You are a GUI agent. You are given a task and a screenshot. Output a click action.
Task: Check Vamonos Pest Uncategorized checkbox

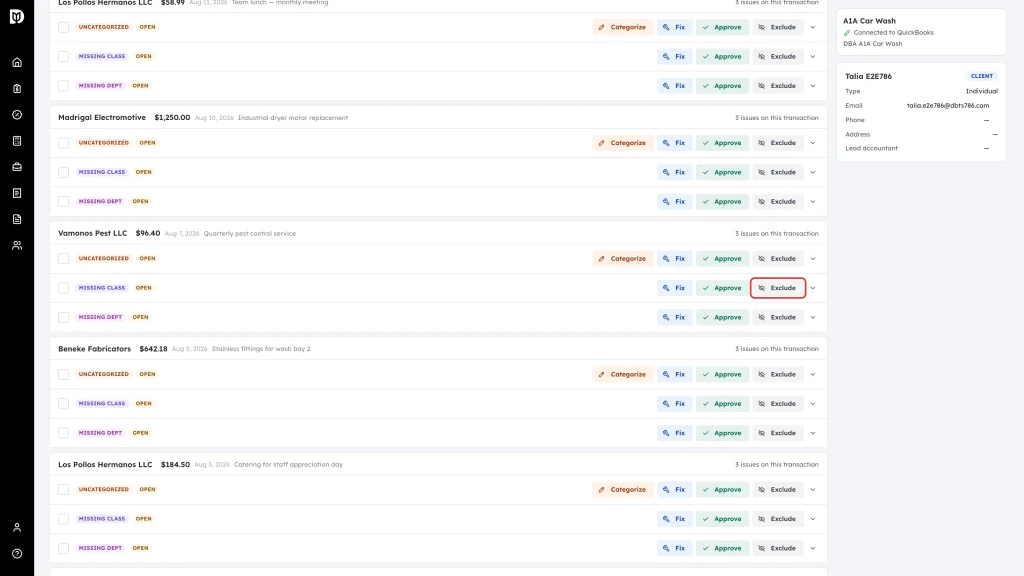pos(63,259)
